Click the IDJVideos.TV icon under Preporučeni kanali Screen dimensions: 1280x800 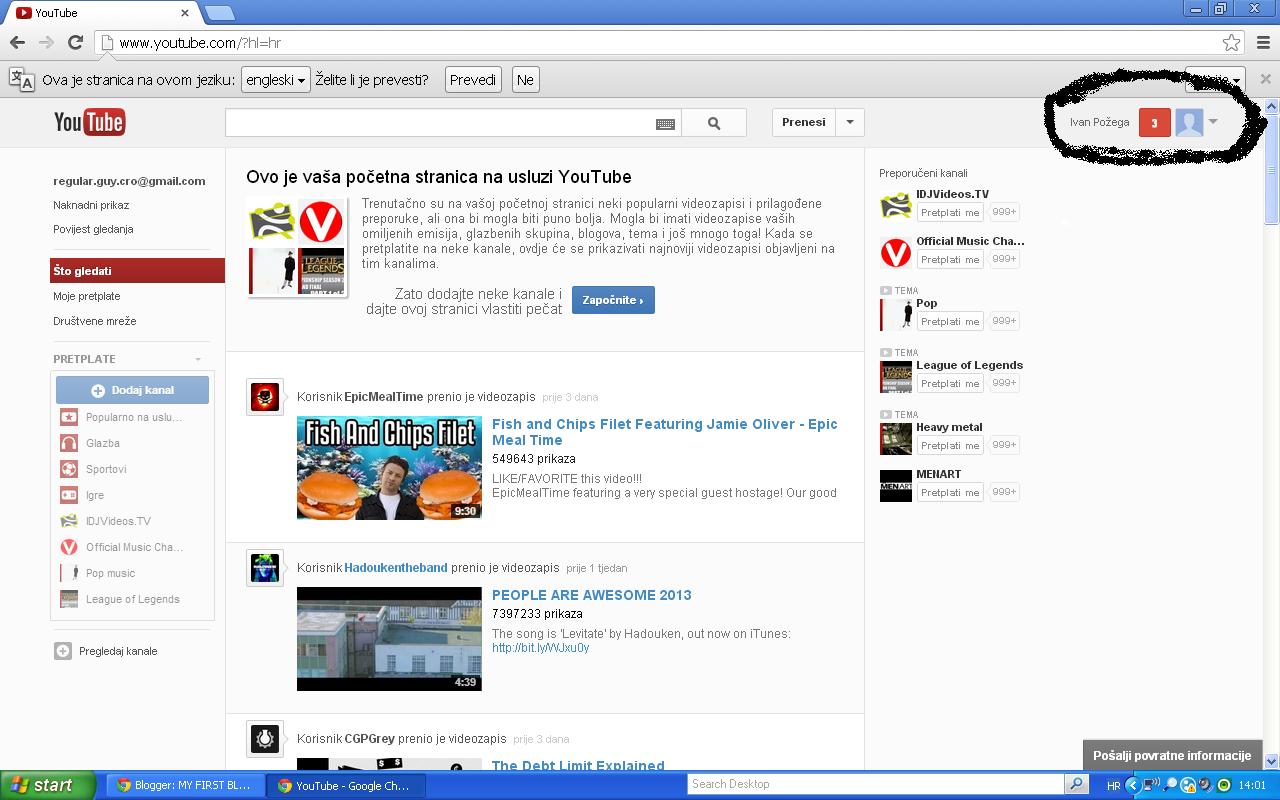click(x=896, y=206)
